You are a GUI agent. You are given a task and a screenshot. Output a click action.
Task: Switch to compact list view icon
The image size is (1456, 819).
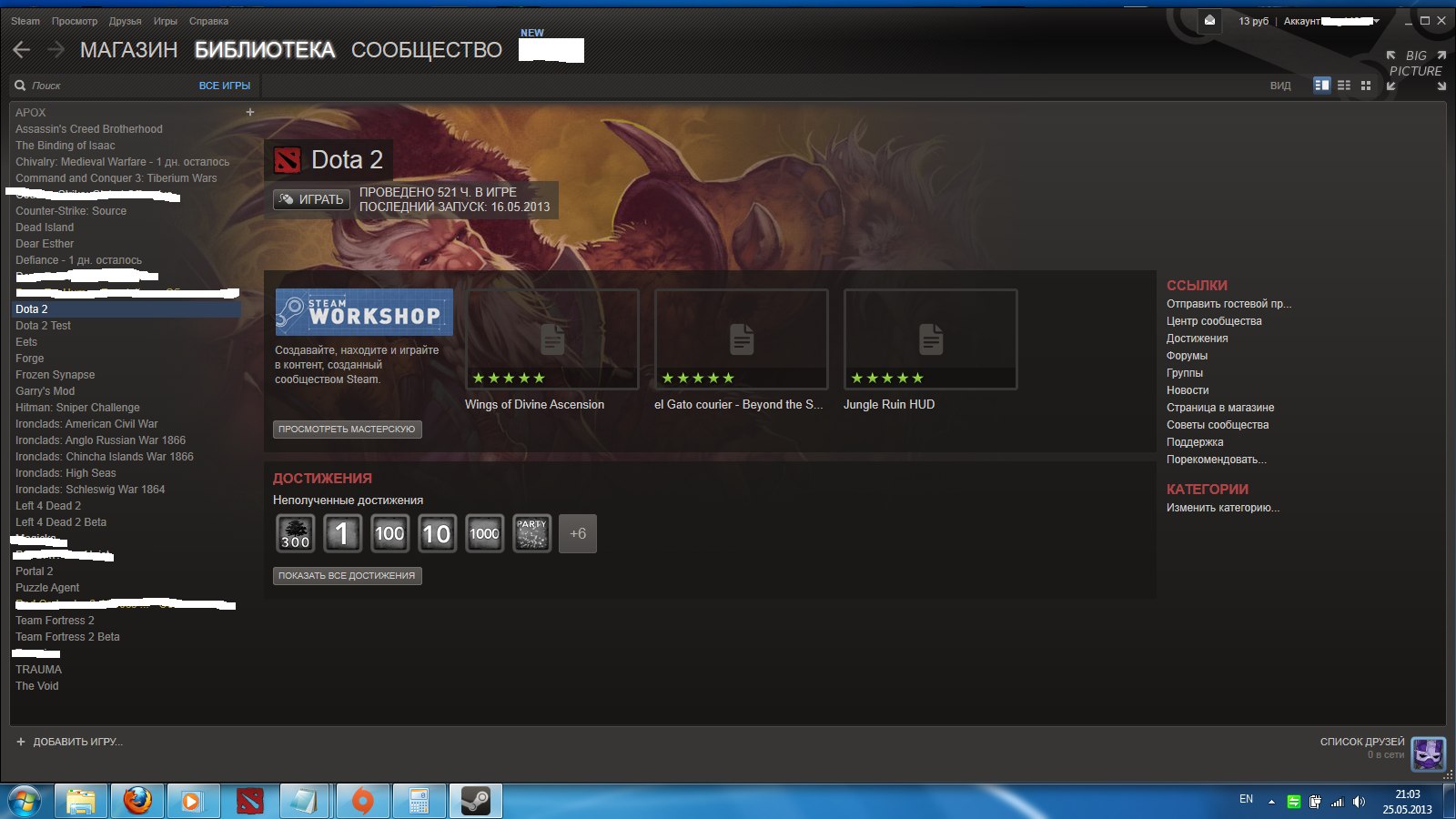(1344, 85)
